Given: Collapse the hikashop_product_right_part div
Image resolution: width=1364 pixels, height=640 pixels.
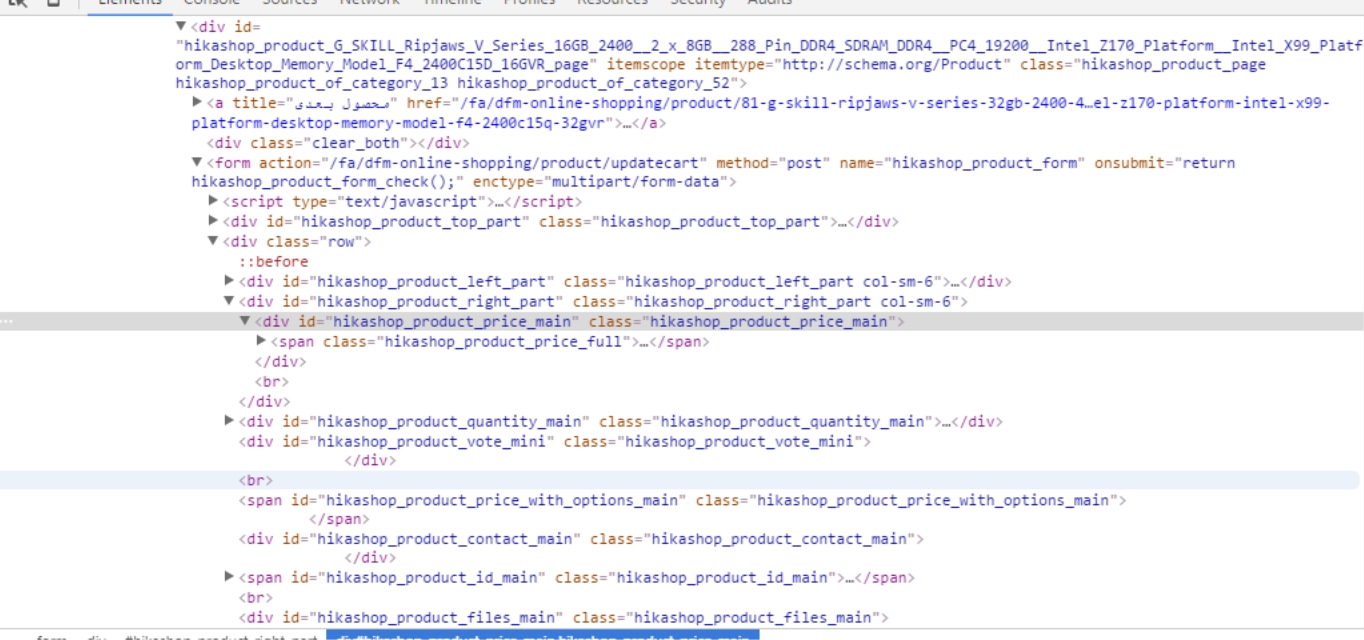Looking at the screenshot, I should [229, 301].
